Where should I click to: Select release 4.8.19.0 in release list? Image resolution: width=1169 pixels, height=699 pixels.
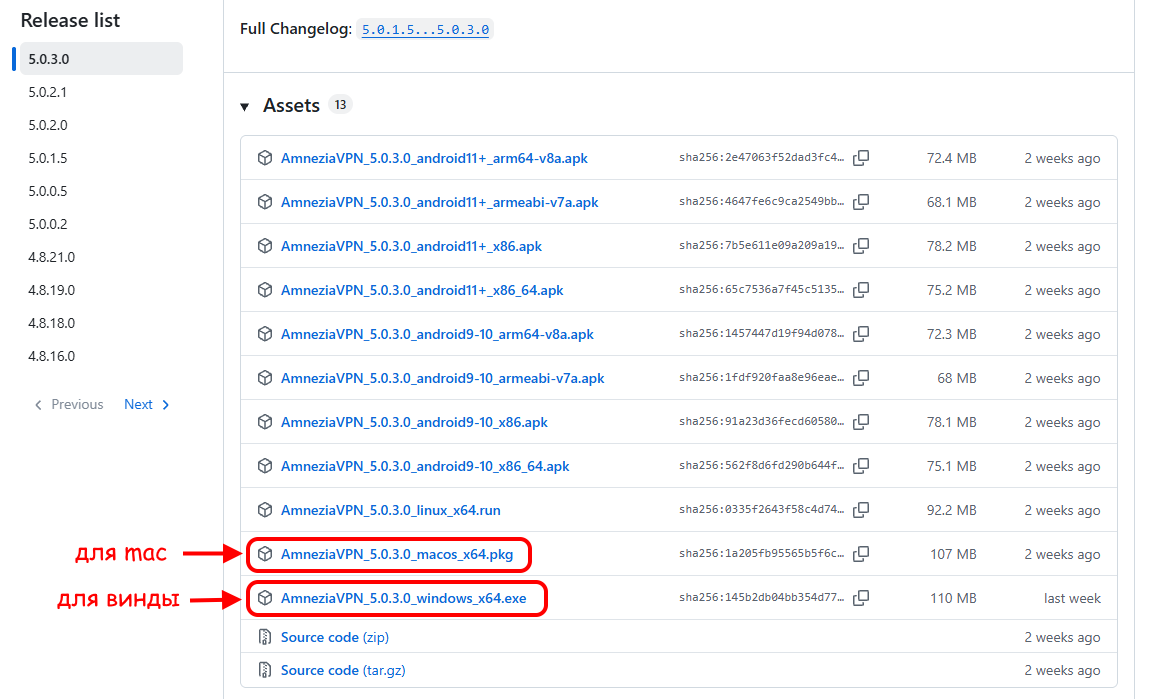(51, 290)
